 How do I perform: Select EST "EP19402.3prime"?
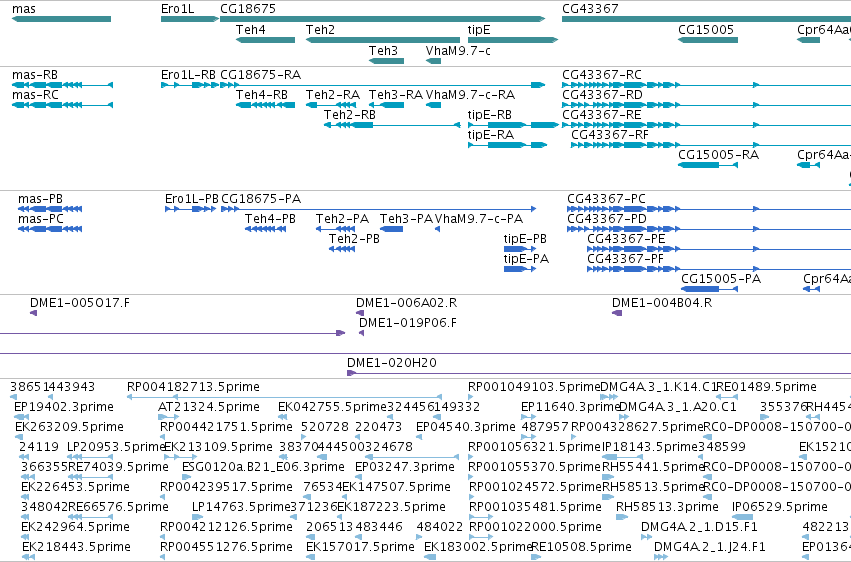point(64,407)
